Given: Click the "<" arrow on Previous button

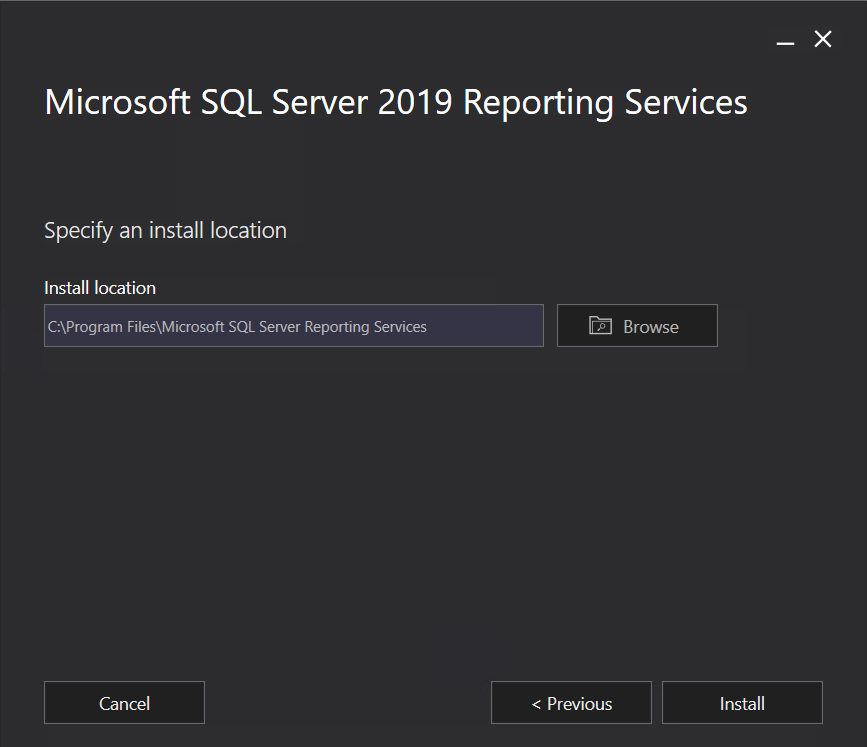Looking at the screenshot, I should (x=536, y=704).
